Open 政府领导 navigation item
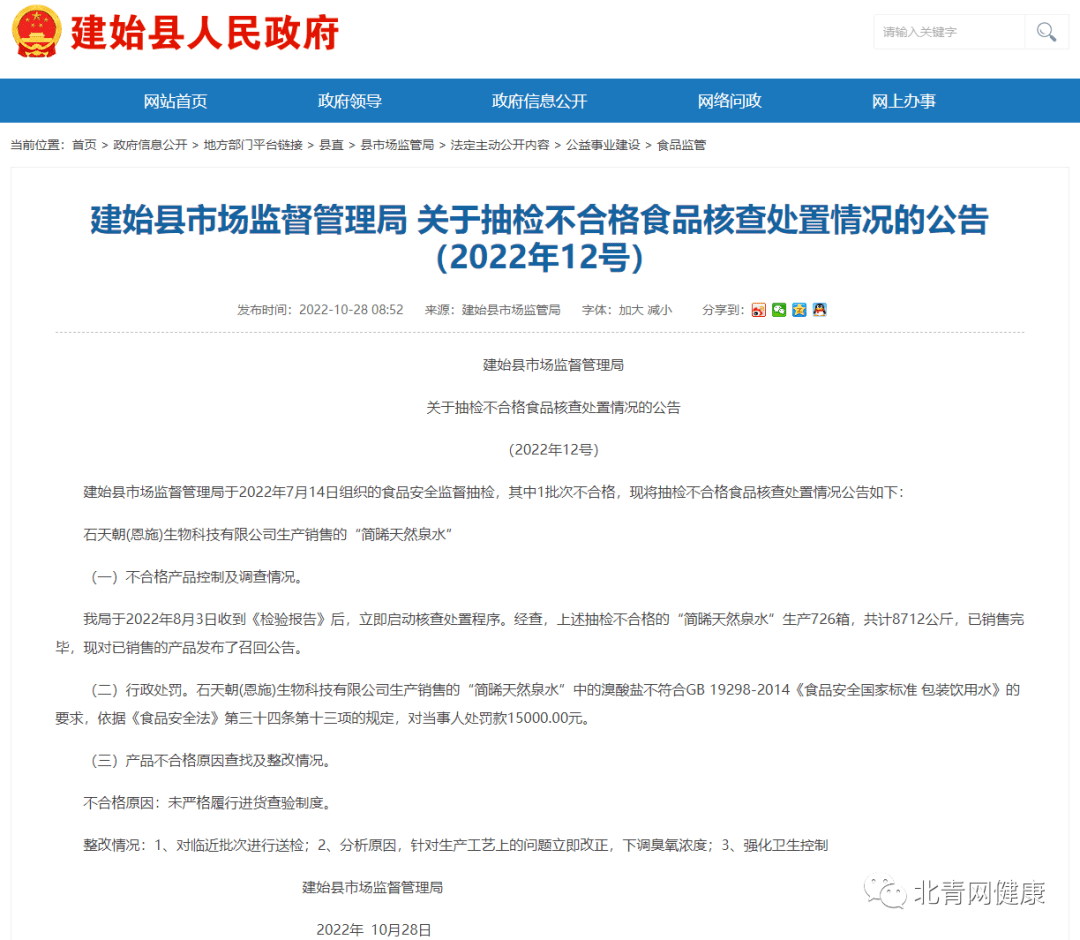Image resolution: width=1080 pixels, height=940 pixels. (x=350, y=101)
